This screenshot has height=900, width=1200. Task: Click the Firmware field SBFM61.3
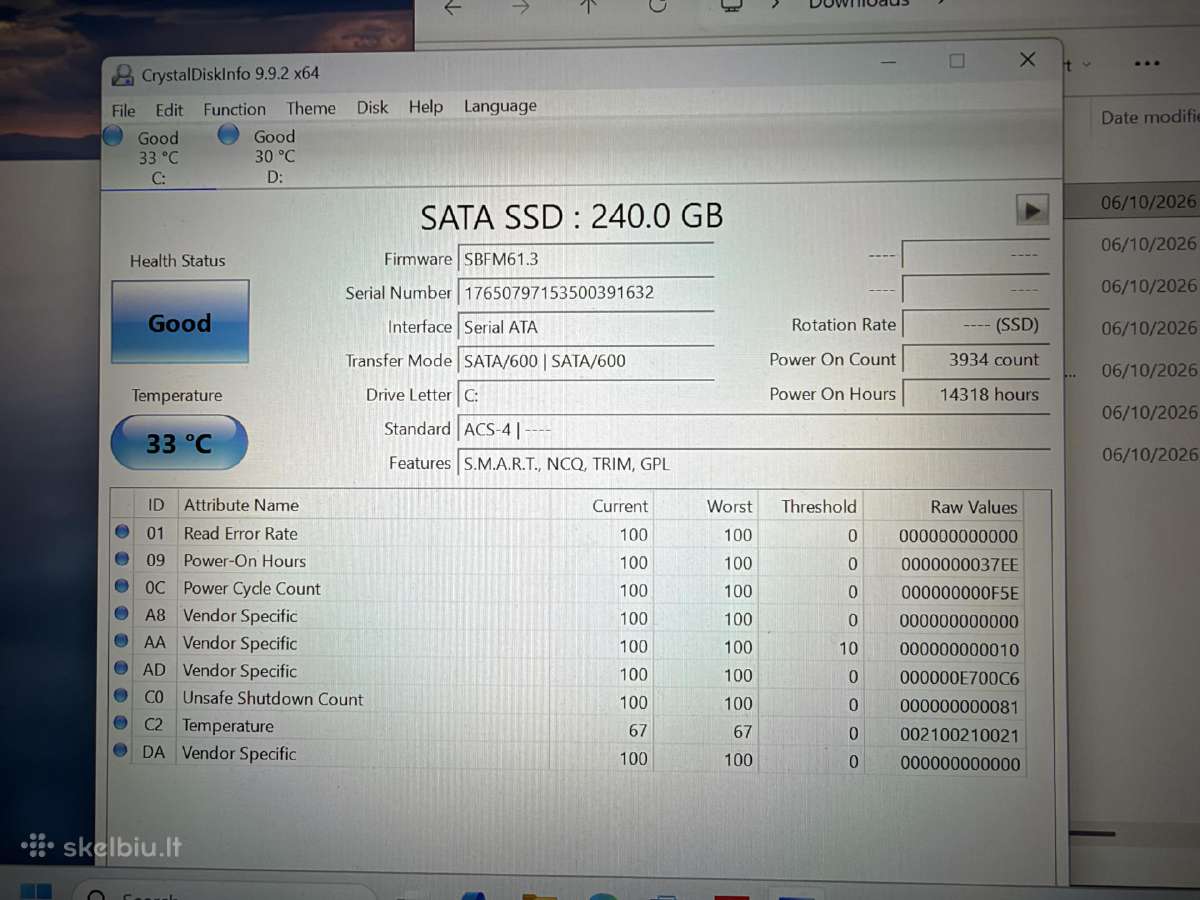click(x=586, y=259)
